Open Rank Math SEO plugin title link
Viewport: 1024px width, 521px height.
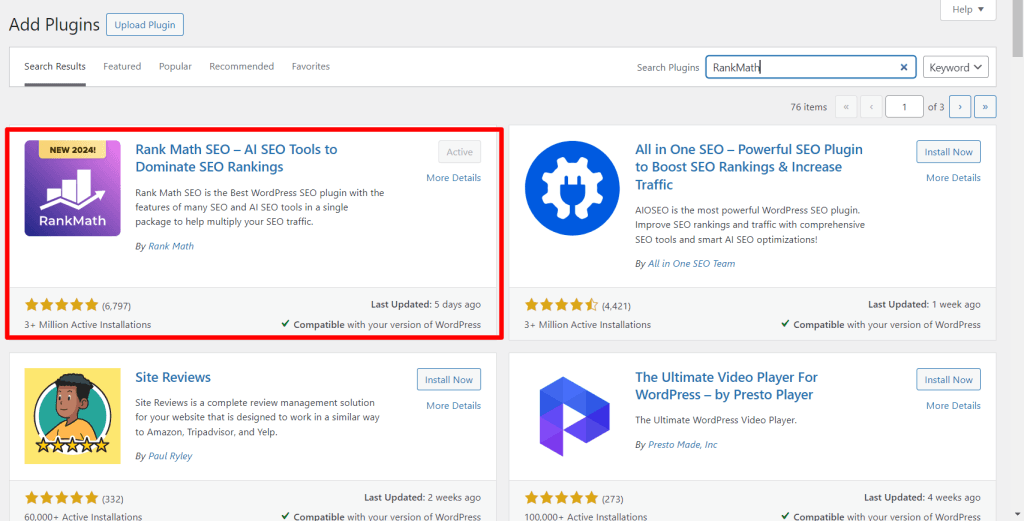coord(236,158)
